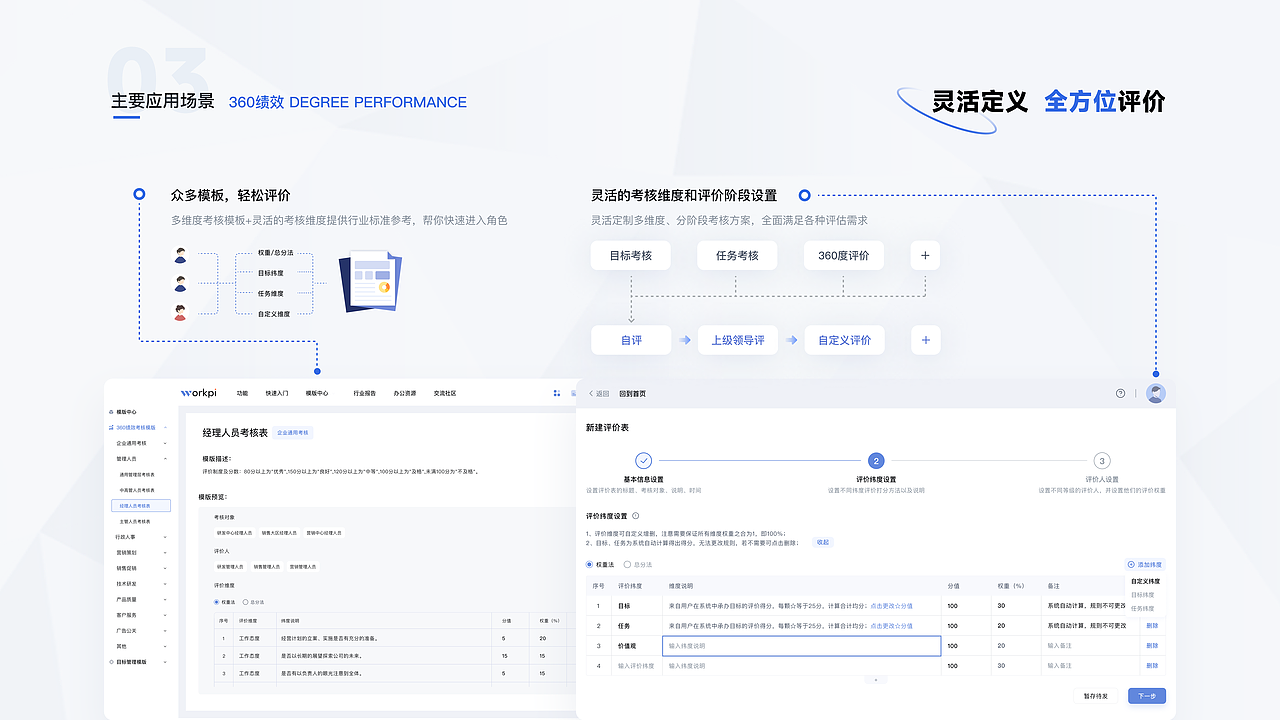The height and width of the screenshot is (720, 1280).
Task: Open 交流社区 in the top navigation bar
Action: (445, 393)
